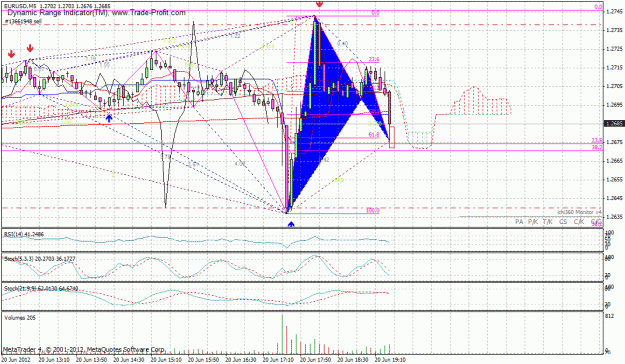Click T/K in the ichi360 Monitor
625x364 pixels.
pos(548,221)
